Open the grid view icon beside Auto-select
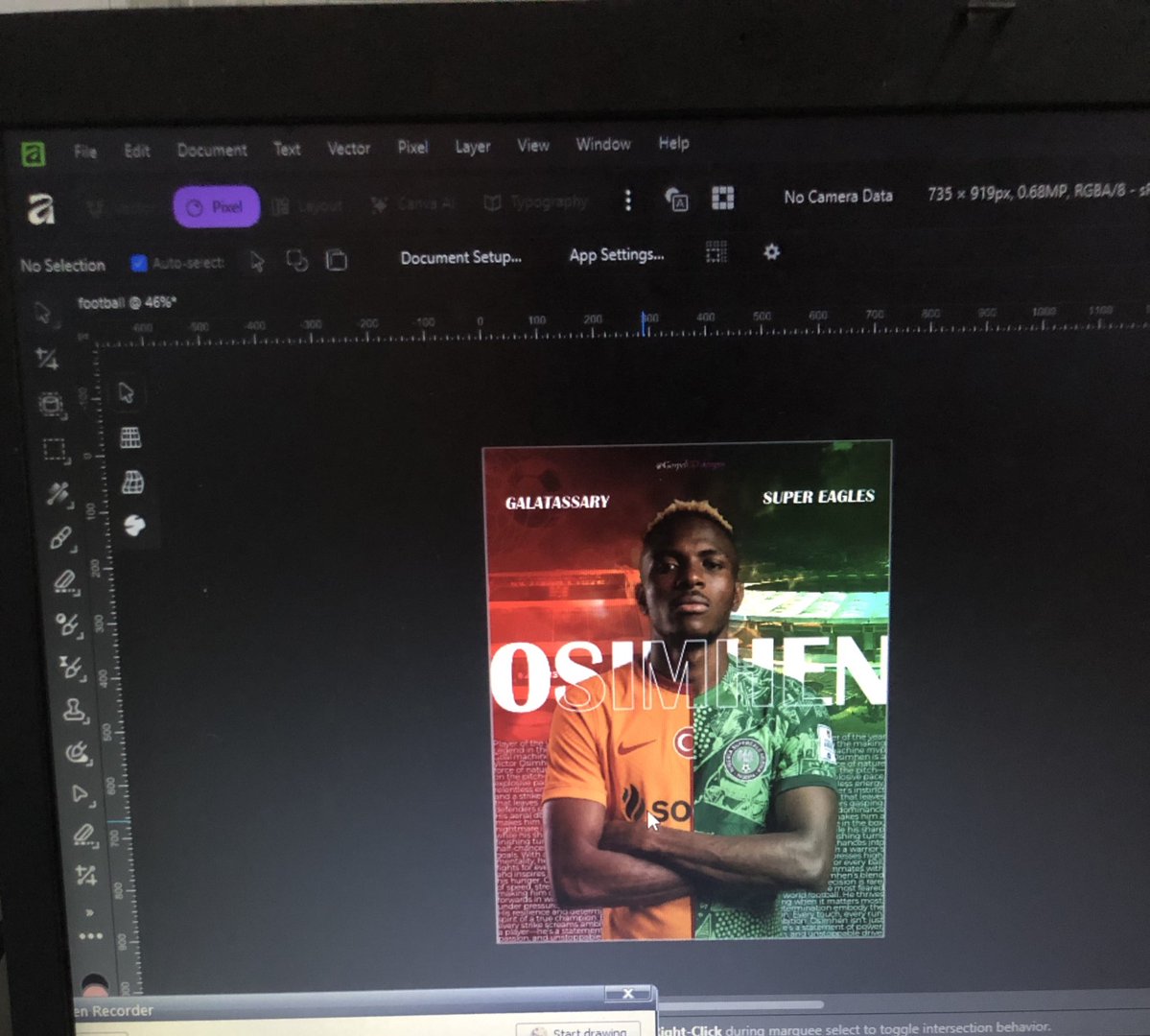Screen dimensions: 1150x1036 pyautogui.click(x=716, y=252)
